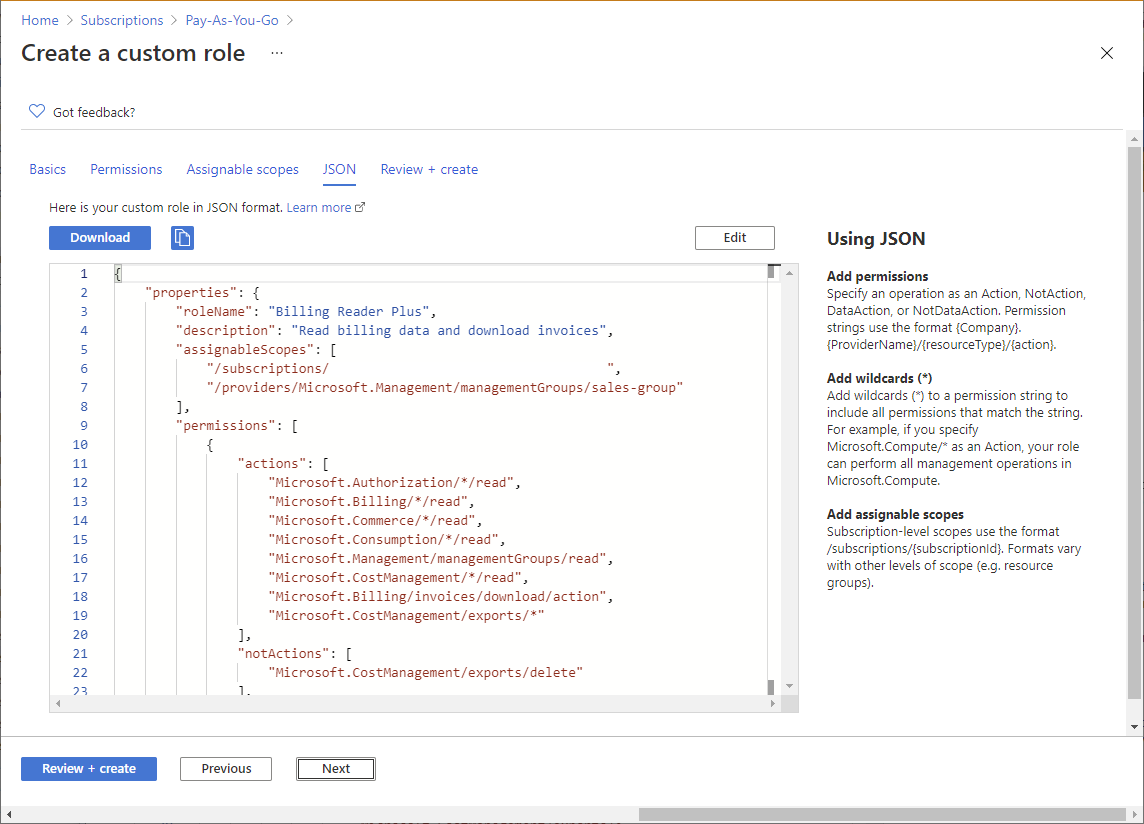
Task: Click the blue Review + create button
Action: point(89,769)
